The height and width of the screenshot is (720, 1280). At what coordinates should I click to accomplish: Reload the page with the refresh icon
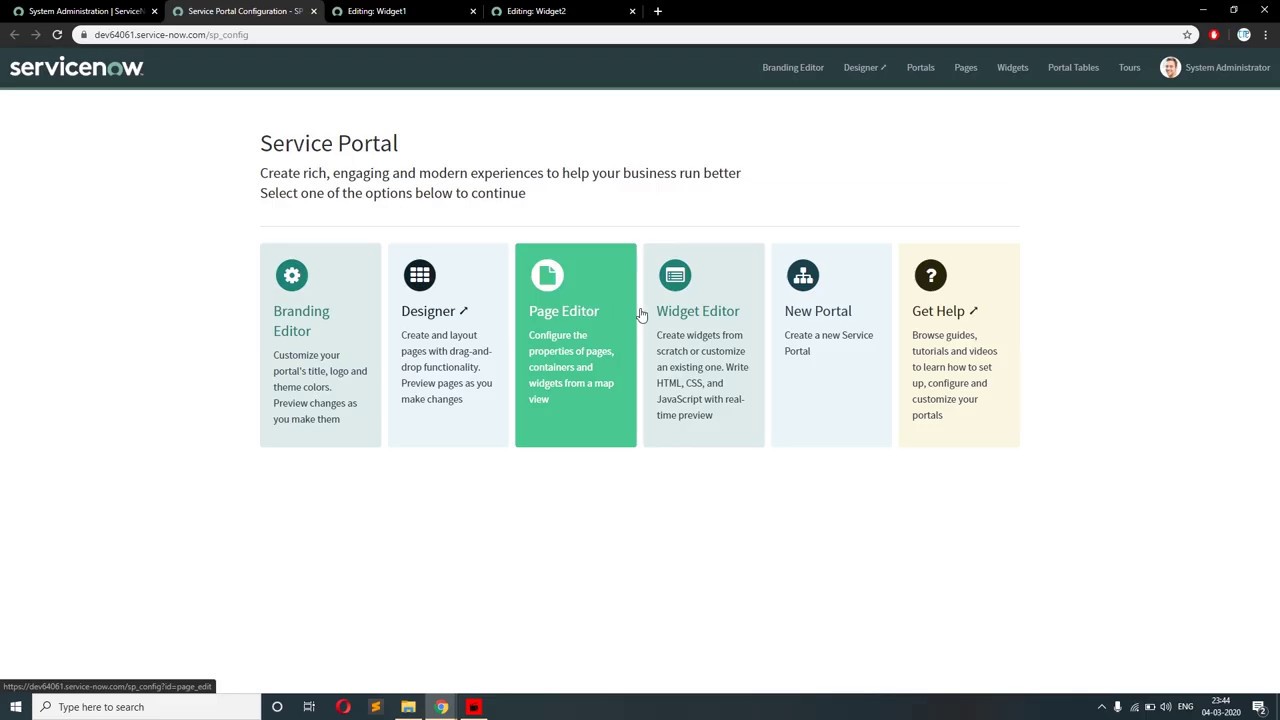pyautogui.click(x=57, y=35)
